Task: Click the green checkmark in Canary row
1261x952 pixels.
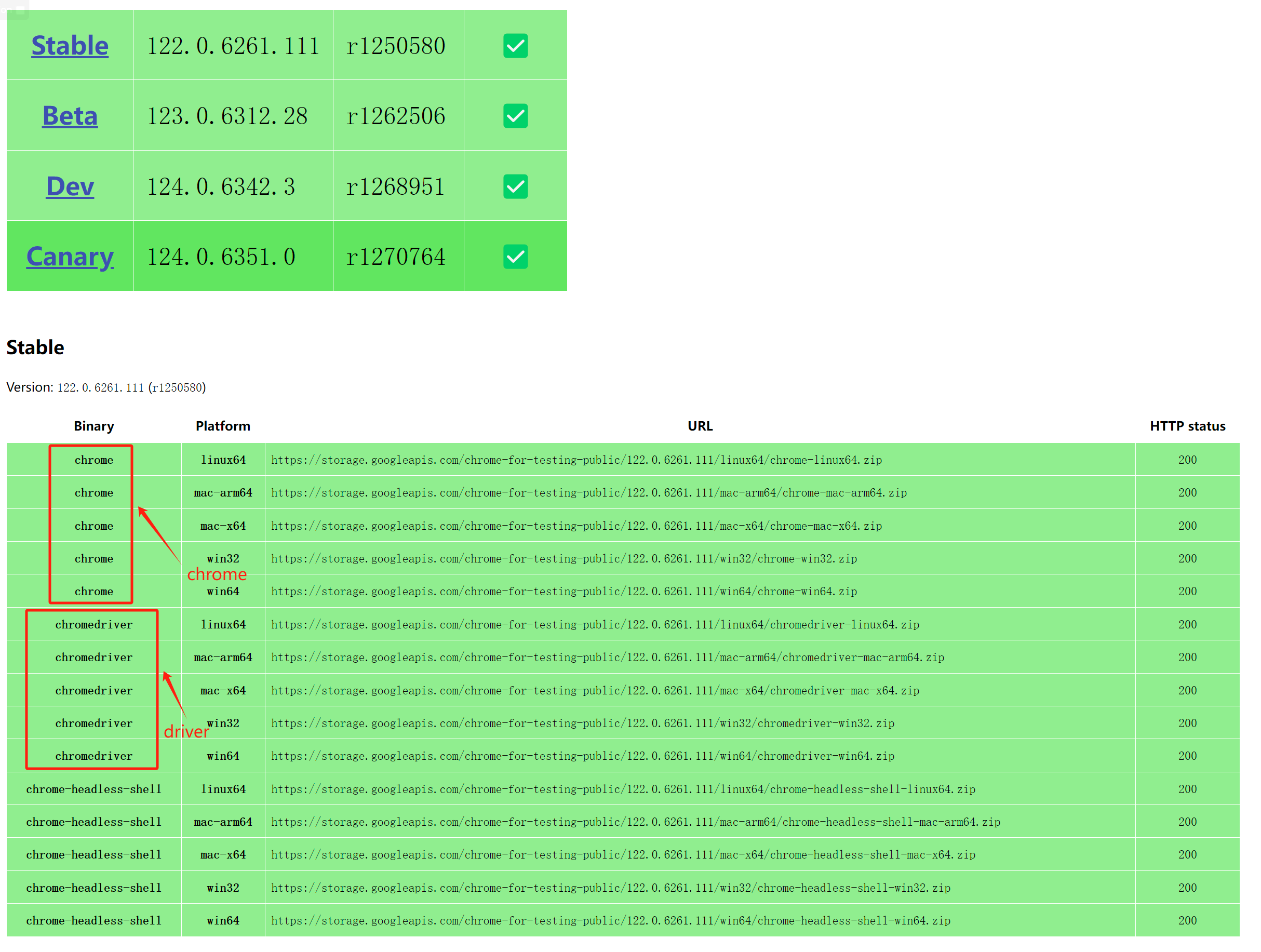Action: coord(515,257)
